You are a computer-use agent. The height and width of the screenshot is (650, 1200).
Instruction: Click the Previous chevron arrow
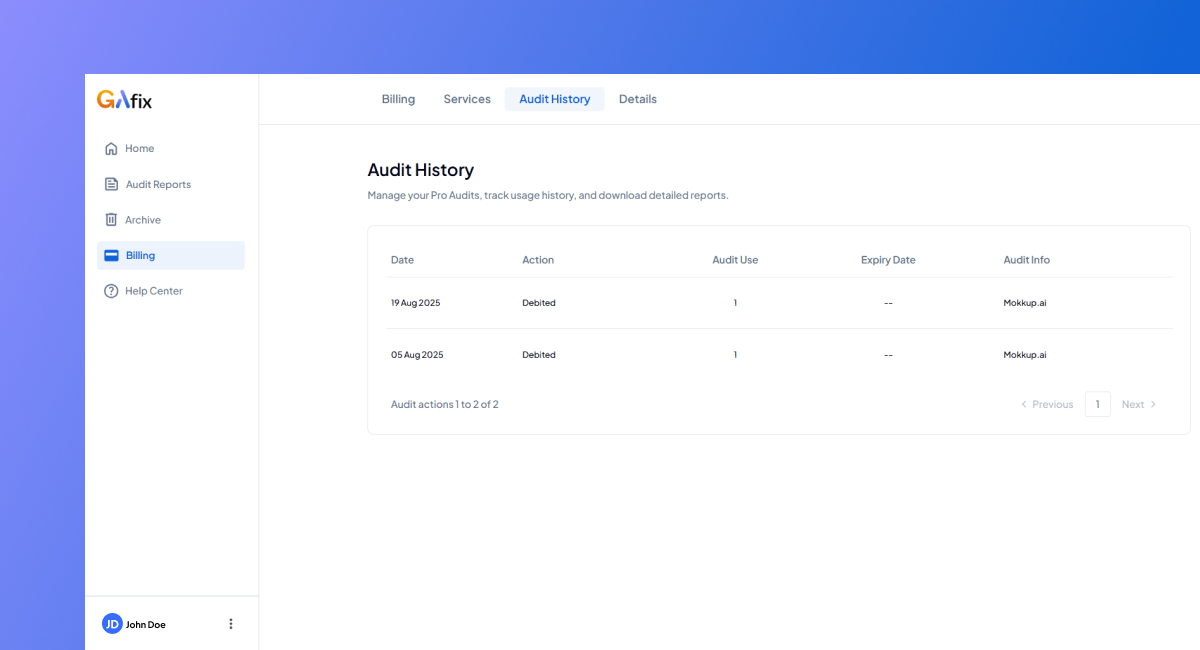(1023, 405)
